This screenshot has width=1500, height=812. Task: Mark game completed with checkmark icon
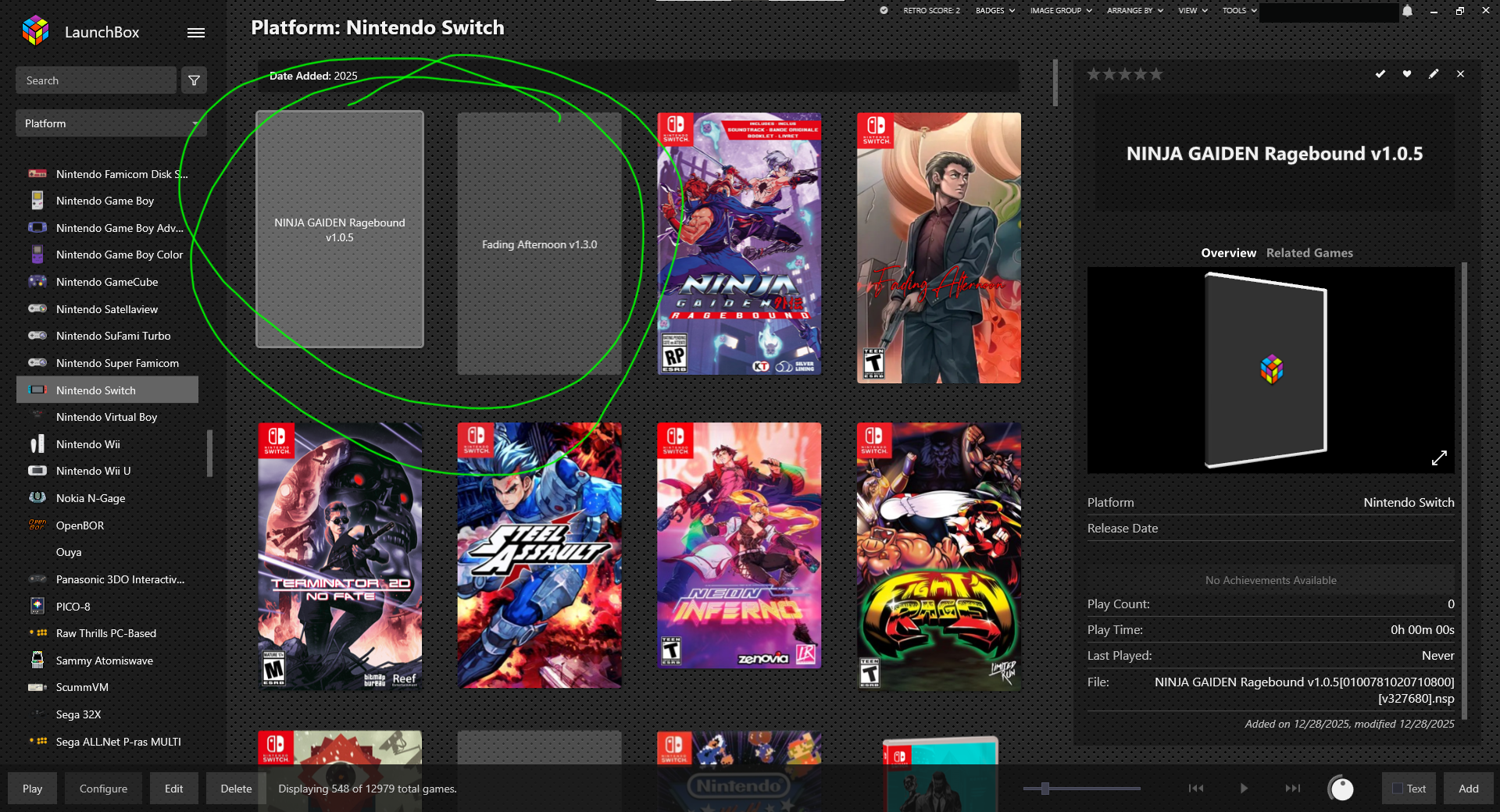click(x=1380, y=74)
